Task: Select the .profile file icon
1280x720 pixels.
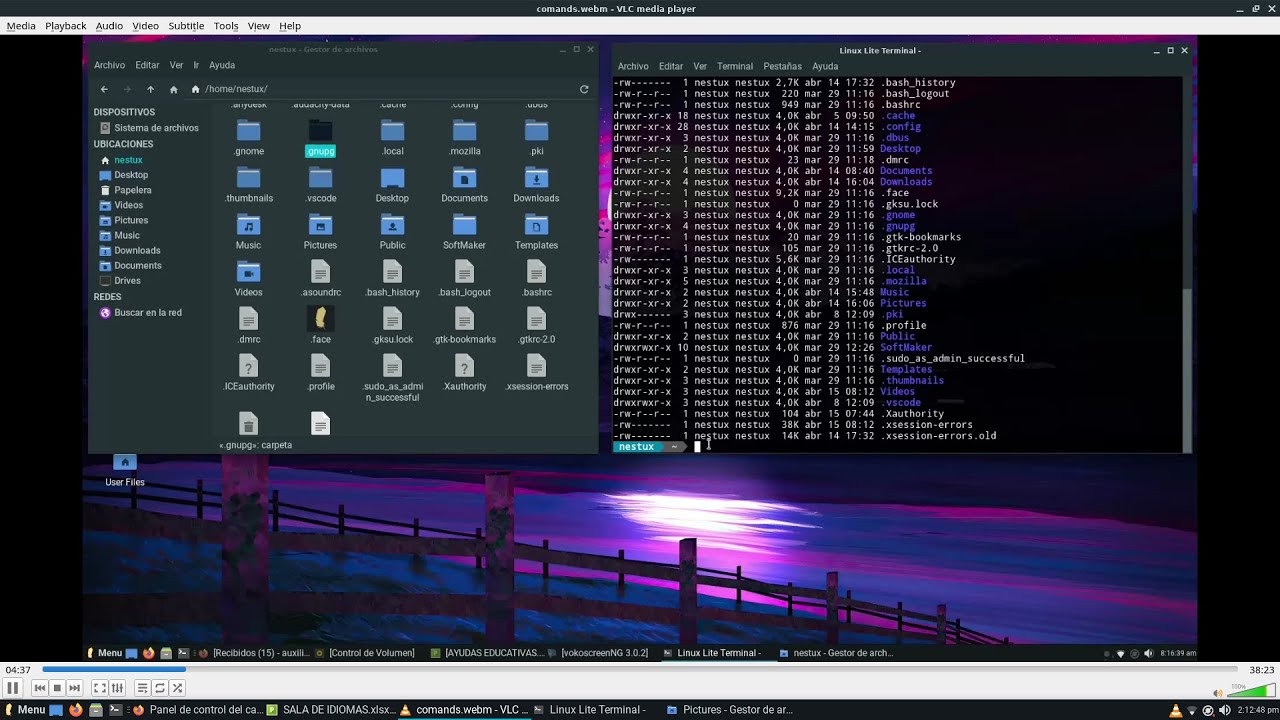Action: pyautogui.click(x=320, y=373)
